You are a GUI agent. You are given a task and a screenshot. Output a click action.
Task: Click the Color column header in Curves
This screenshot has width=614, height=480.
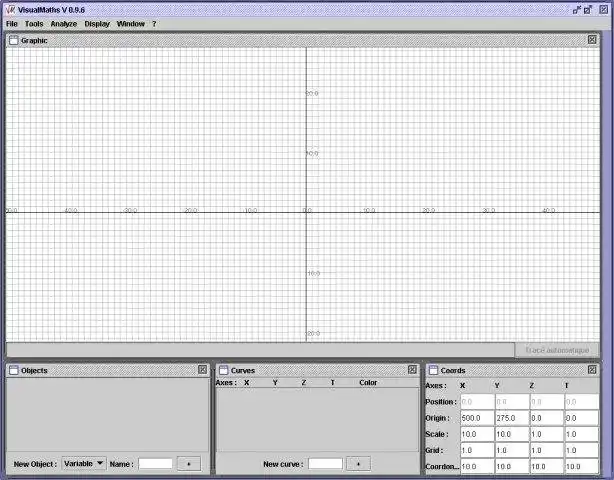(368, 383)
